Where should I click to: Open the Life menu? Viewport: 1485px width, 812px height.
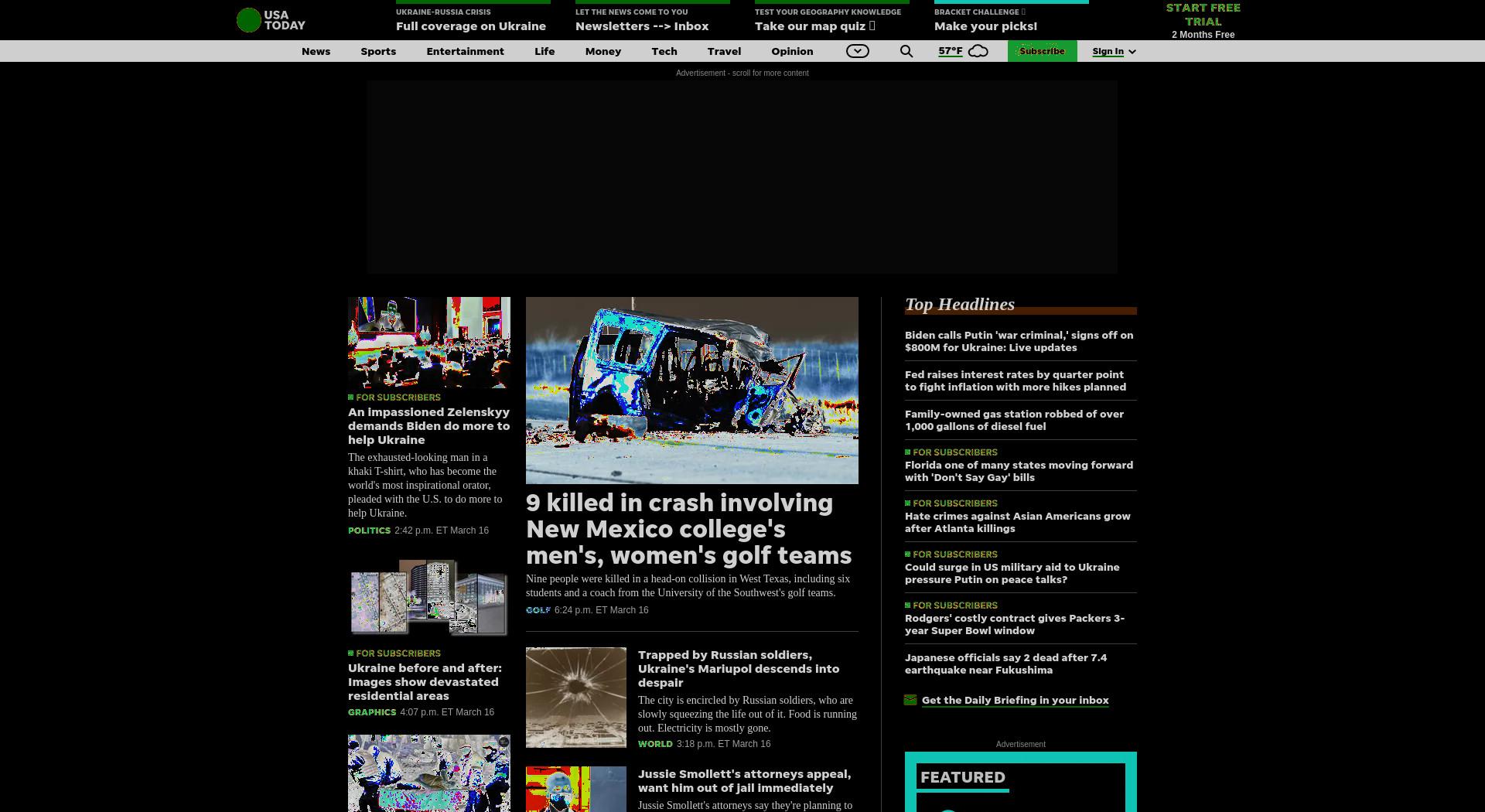click(544, 51)
